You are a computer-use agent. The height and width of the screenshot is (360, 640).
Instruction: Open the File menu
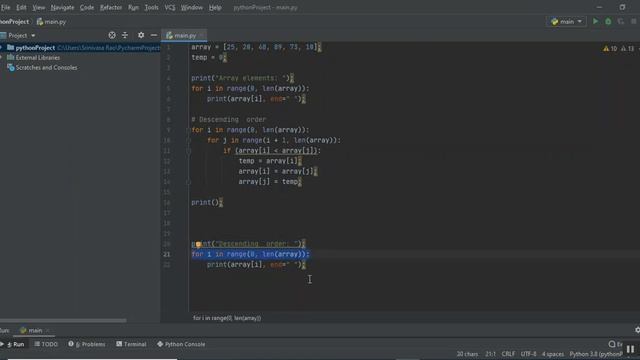pyautogui.click(x=5, y=7)
